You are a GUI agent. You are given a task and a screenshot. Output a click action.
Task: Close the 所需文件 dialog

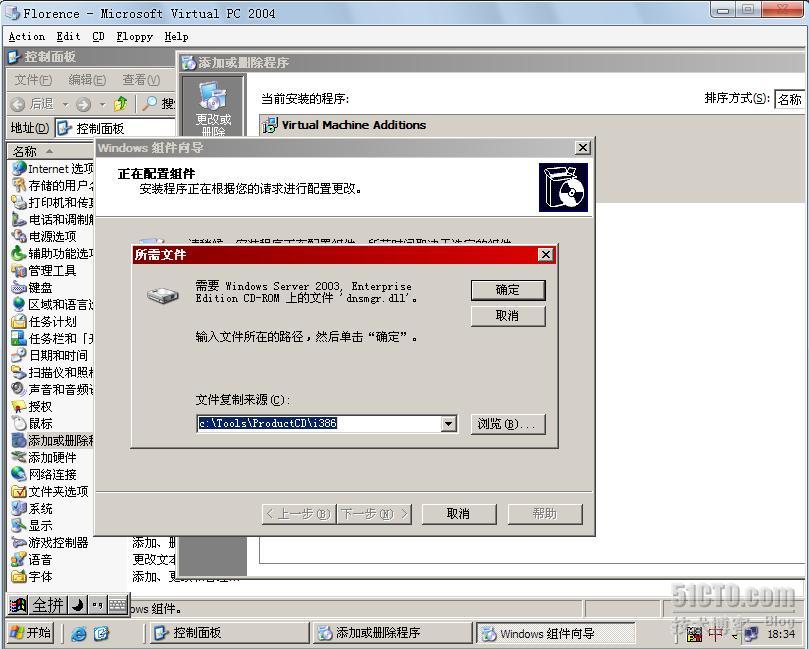(x=545, y=255)
